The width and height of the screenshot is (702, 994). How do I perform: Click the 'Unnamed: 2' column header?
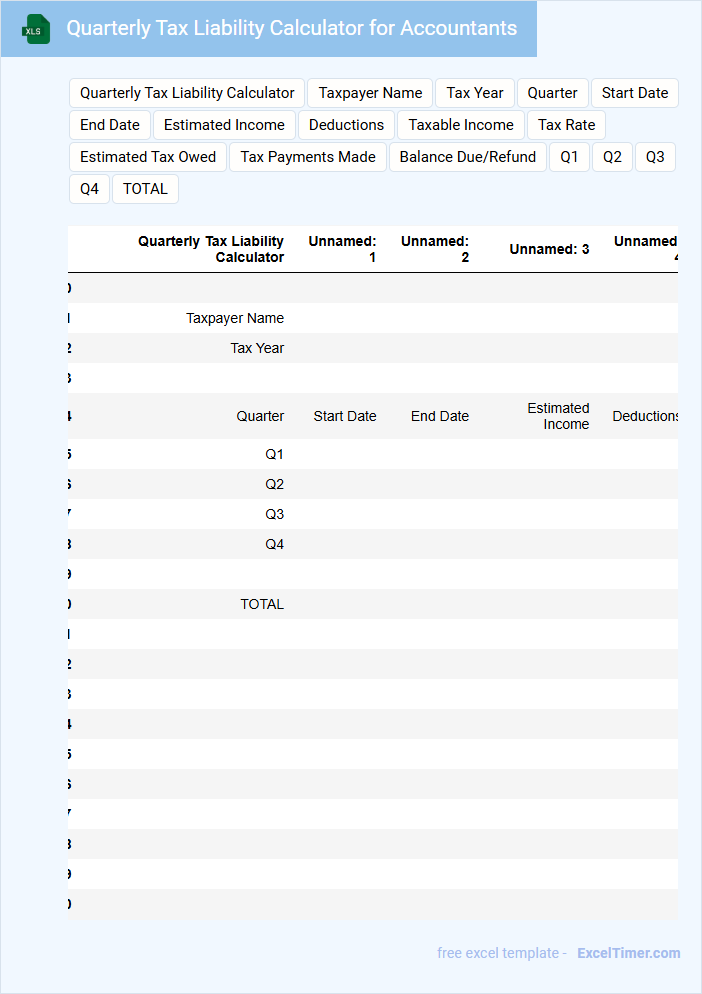click(x=434, y=249)
